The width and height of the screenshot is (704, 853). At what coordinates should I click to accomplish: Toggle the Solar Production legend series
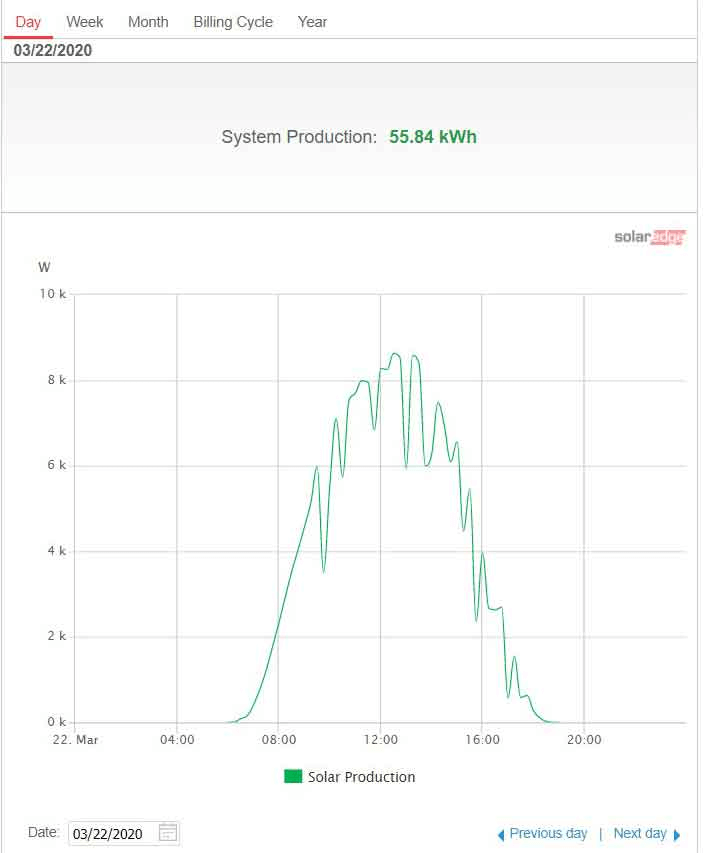[361, 777]
